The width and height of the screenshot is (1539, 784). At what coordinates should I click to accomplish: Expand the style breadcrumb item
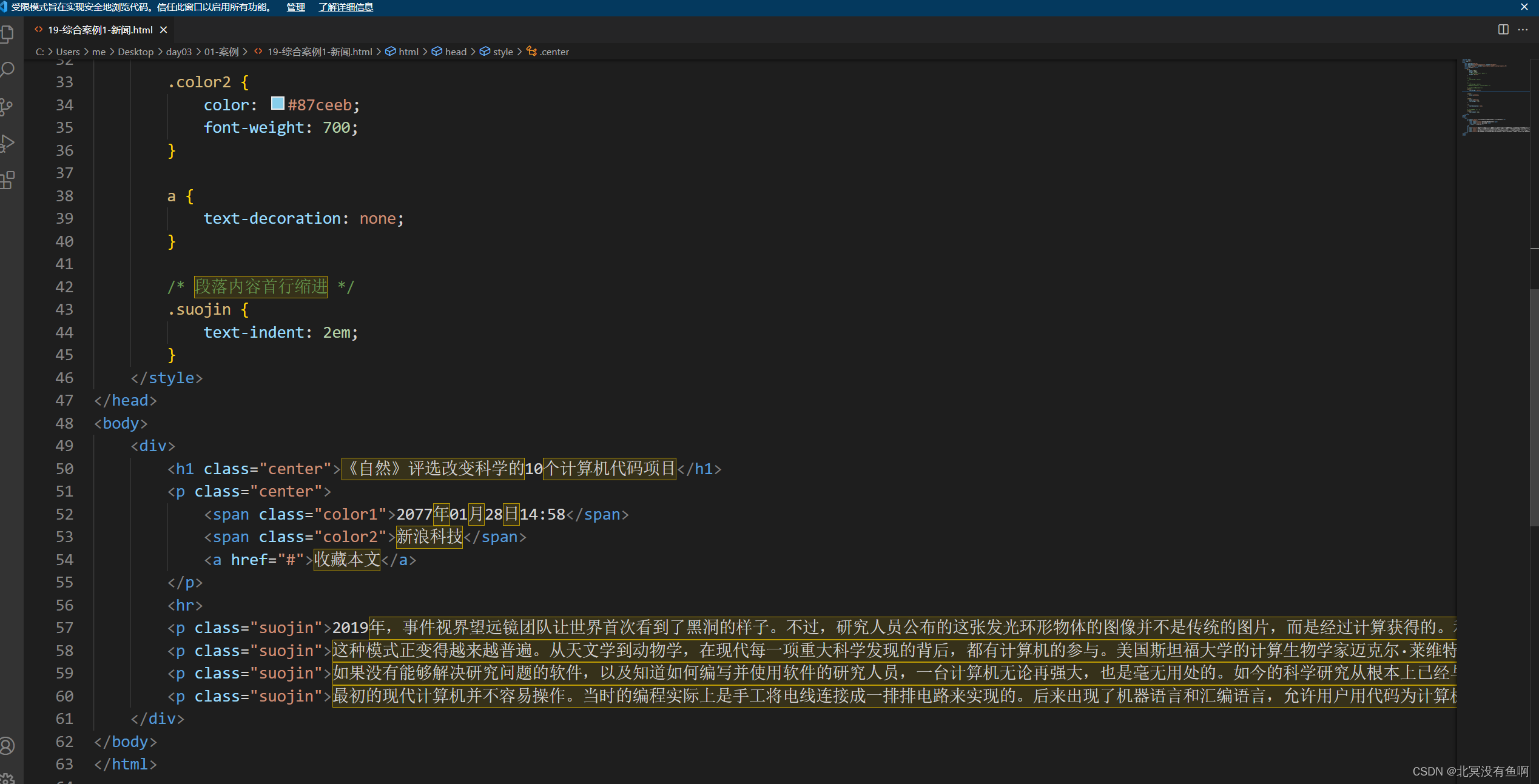tap(502, 52)
